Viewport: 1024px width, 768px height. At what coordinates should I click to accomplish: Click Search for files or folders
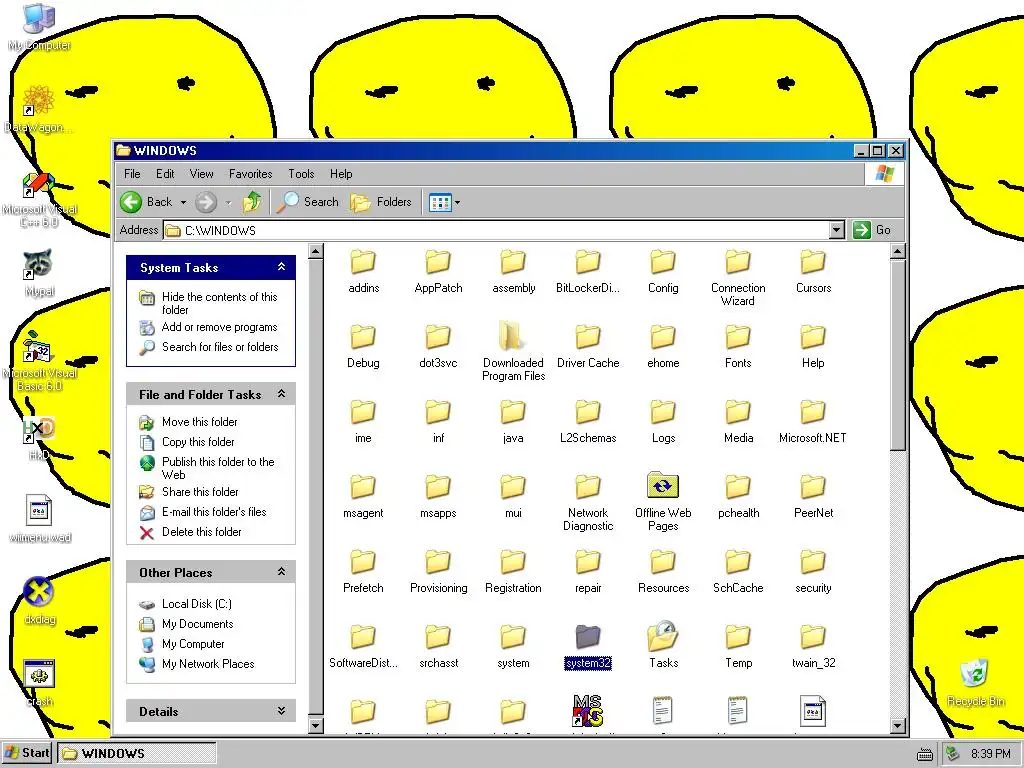220,347
